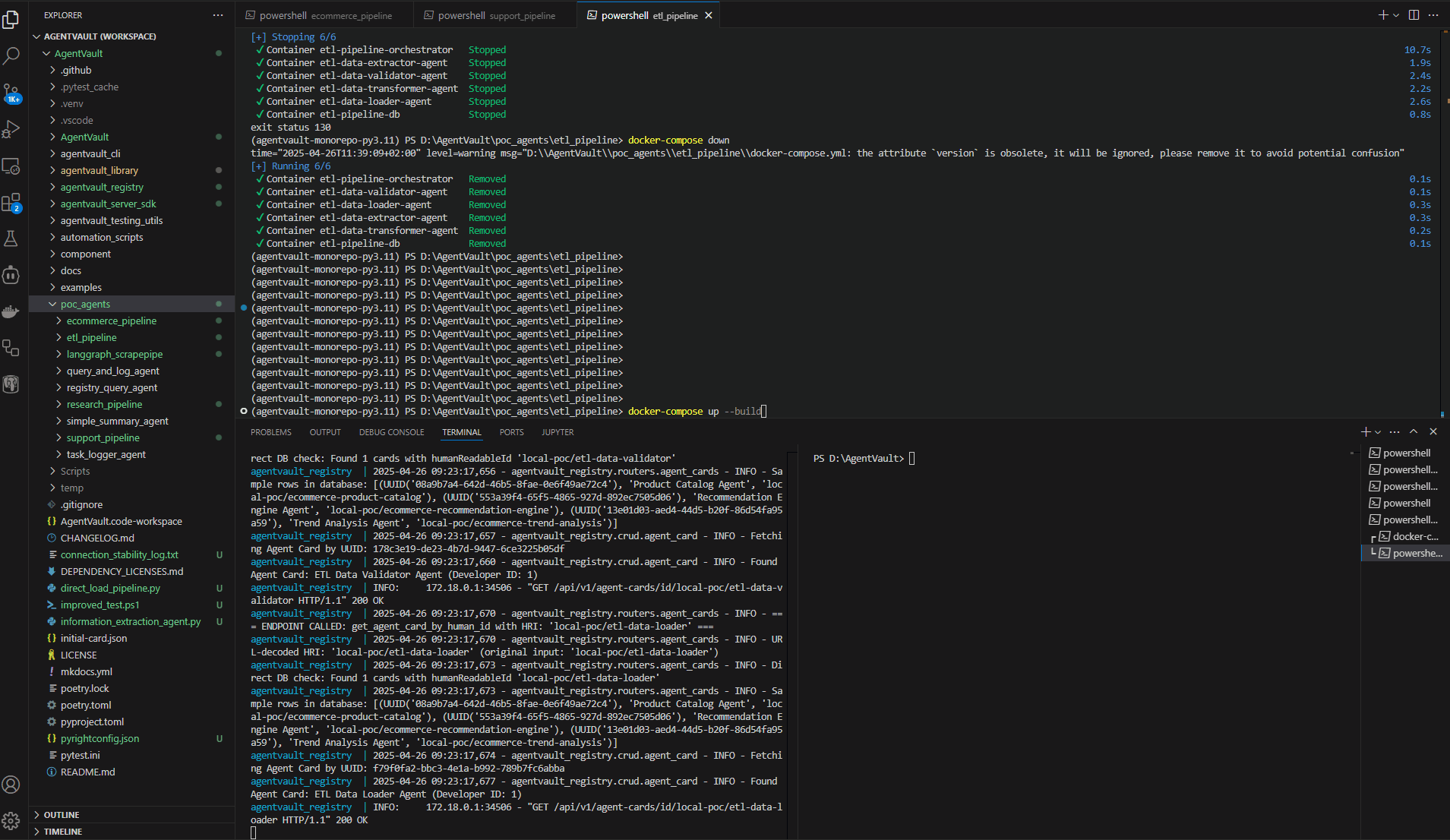Open Source Control view with 1K+ badge
The height and width of the screenshot is (840, 1450).
tap(11, 93)
